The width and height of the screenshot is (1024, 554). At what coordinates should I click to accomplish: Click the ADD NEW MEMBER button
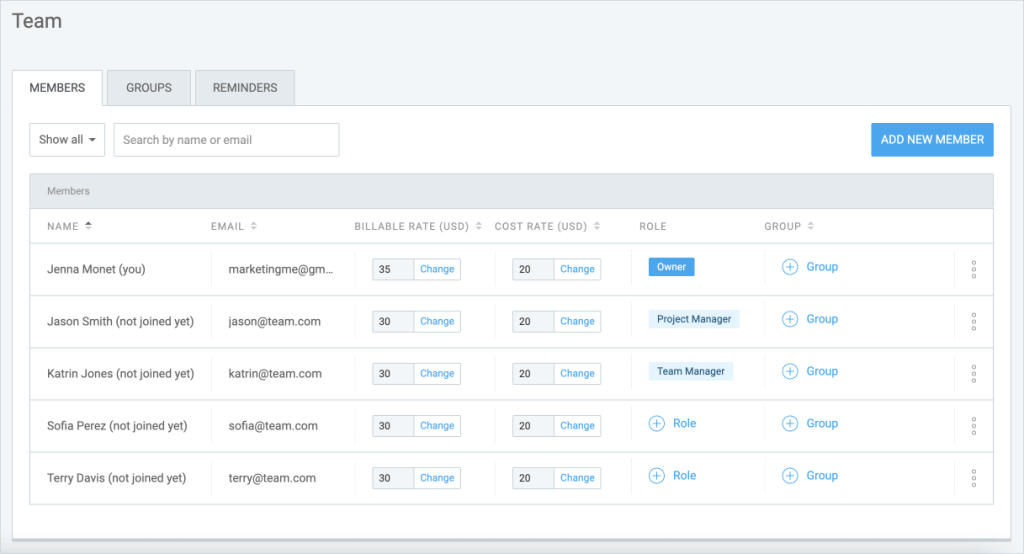932,140
